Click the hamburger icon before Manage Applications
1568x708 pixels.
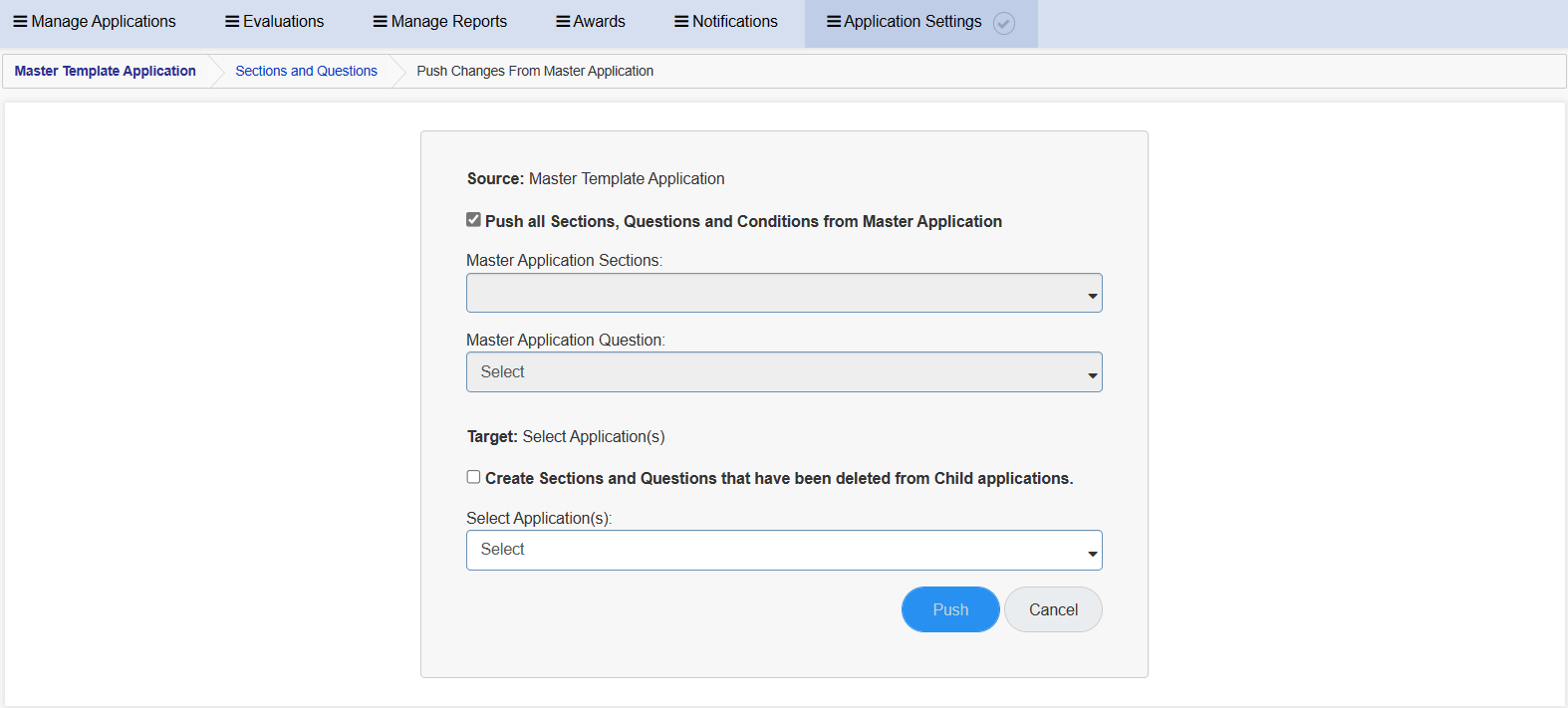pyautogui.click(x=20, y=22)
